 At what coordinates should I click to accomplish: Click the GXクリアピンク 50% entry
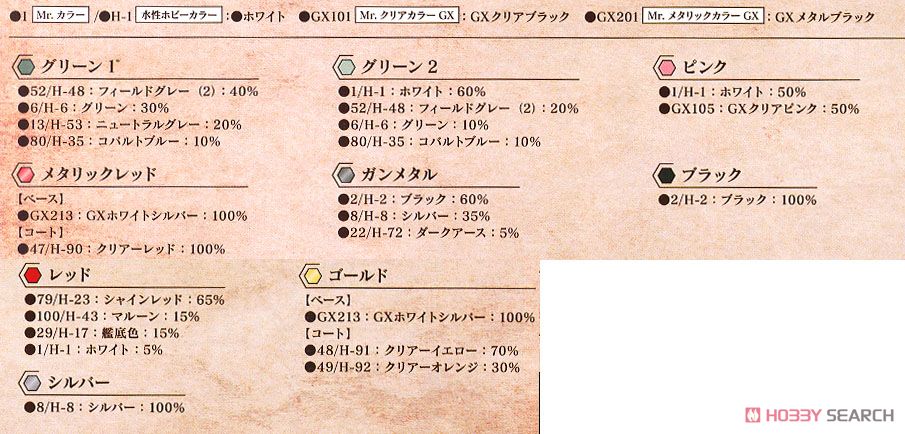759,108
